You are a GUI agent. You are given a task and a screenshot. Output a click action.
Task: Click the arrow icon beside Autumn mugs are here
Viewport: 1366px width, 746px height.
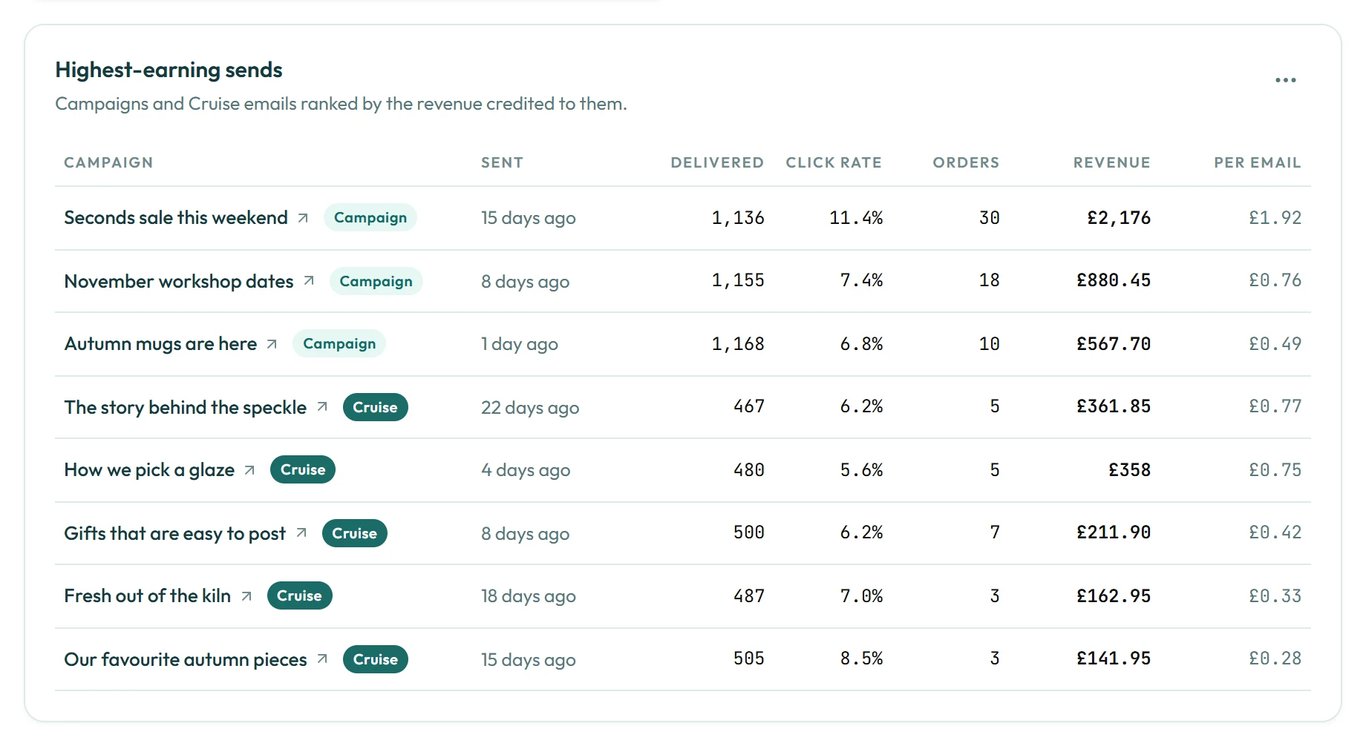[272, 344]
